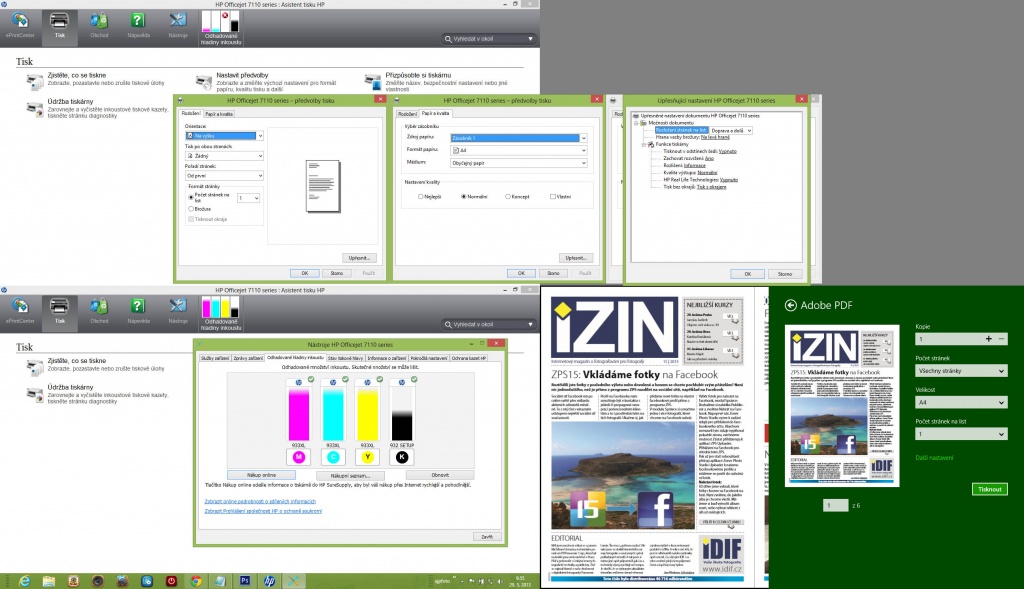Open ePrintCenter in the lower HP assistant window

point(20,311)
